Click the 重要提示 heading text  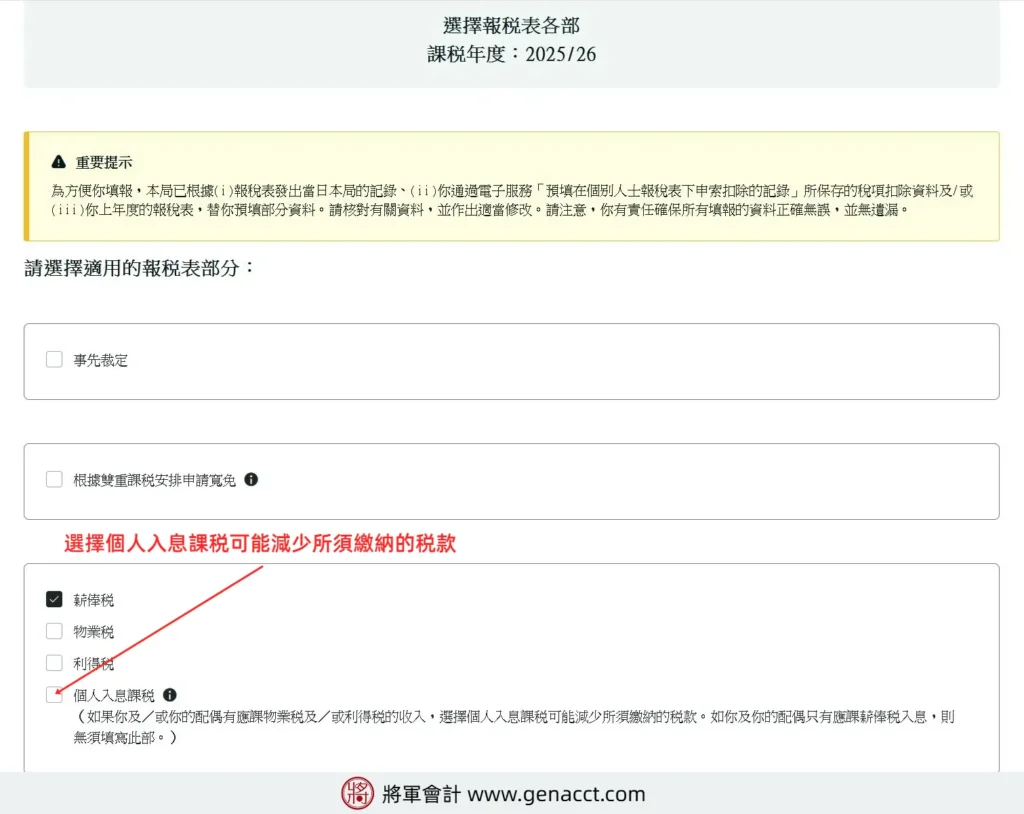tap(104, 162)
